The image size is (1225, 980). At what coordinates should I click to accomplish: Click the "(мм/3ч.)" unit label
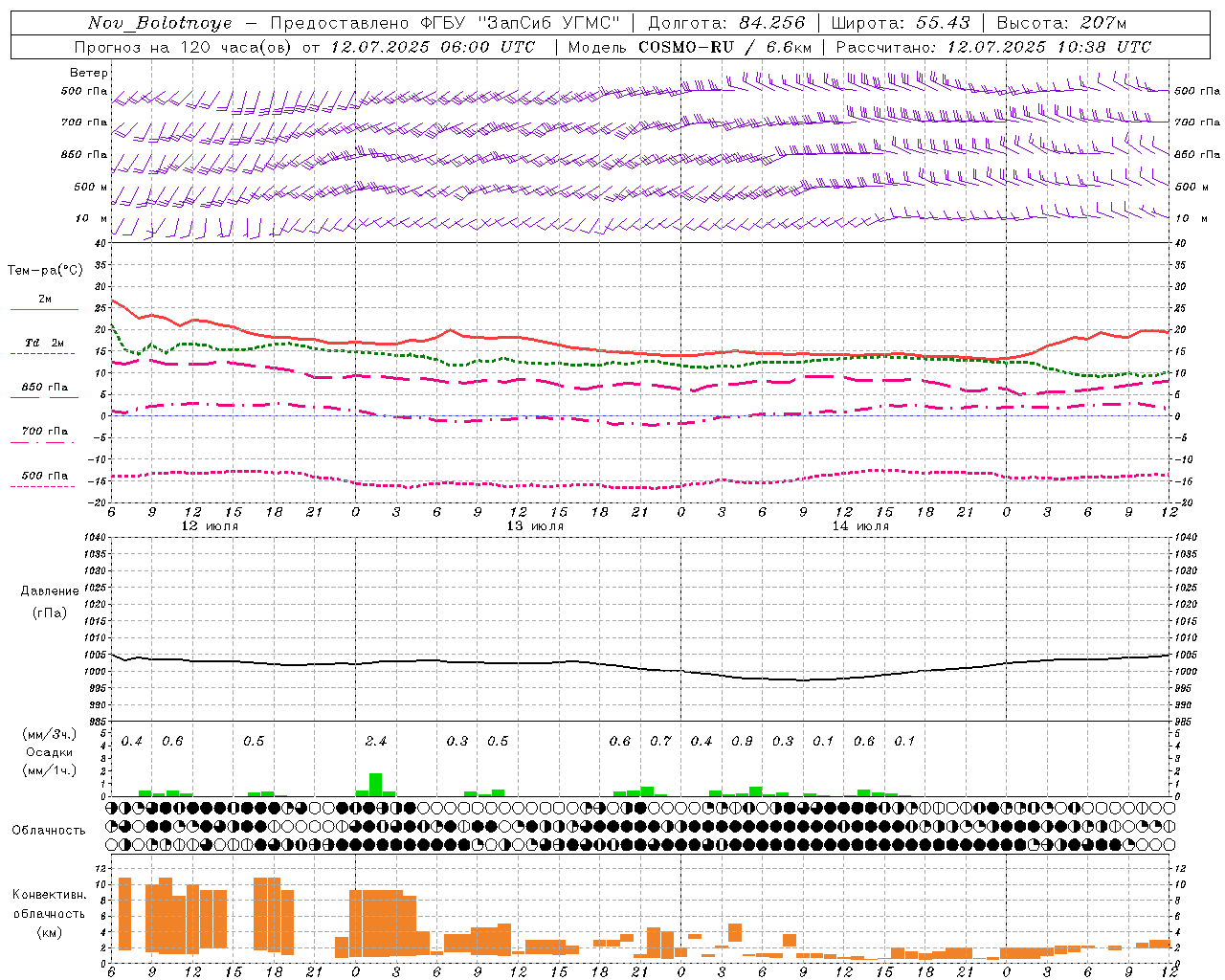49,735
